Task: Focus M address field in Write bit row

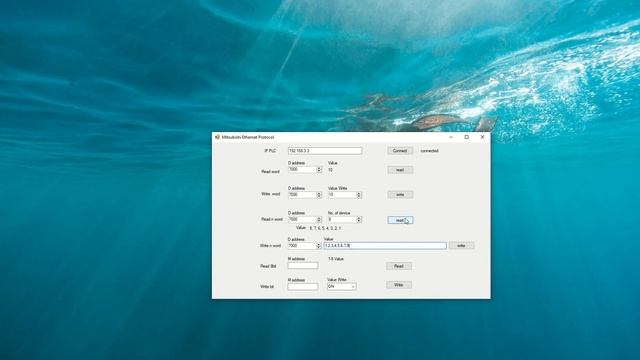Action: tap(303, 287)
